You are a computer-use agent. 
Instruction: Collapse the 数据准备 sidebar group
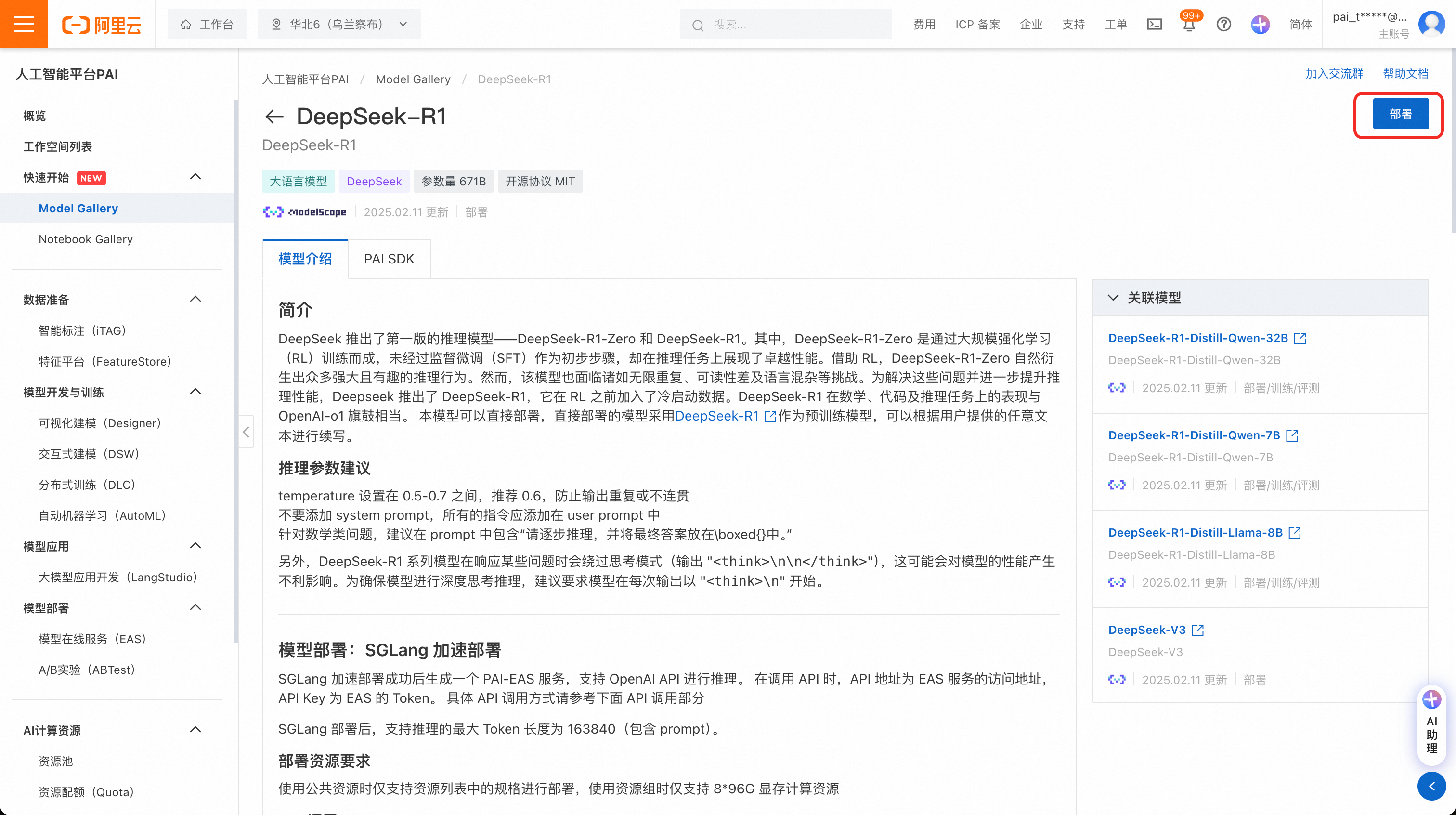[195, 299]
